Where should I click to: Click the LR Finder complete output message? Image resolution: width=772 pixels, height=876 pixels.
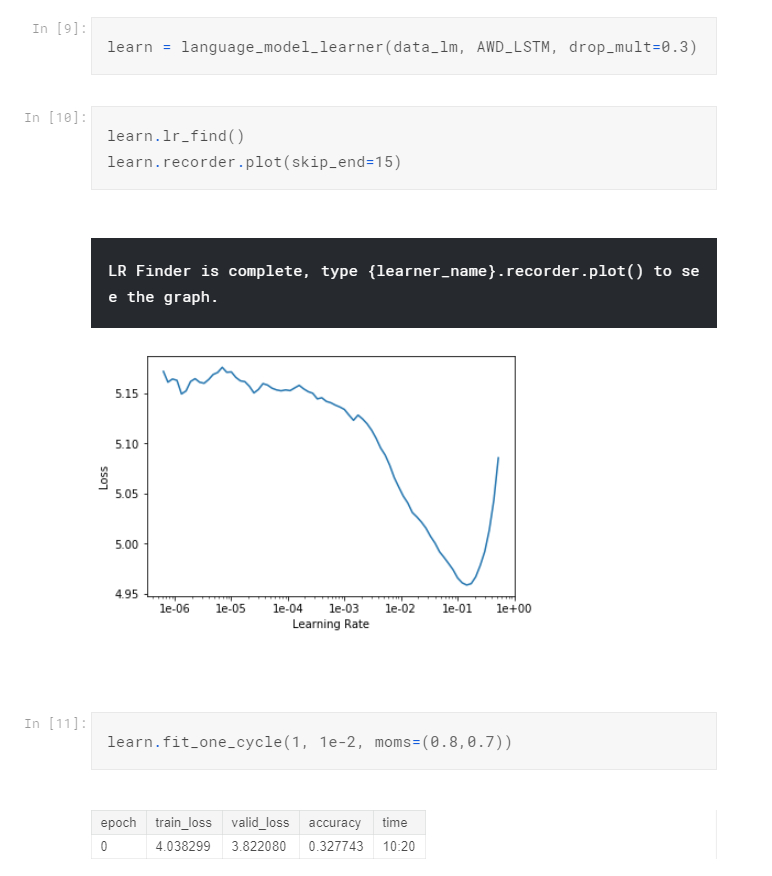(x=403, y=284)
